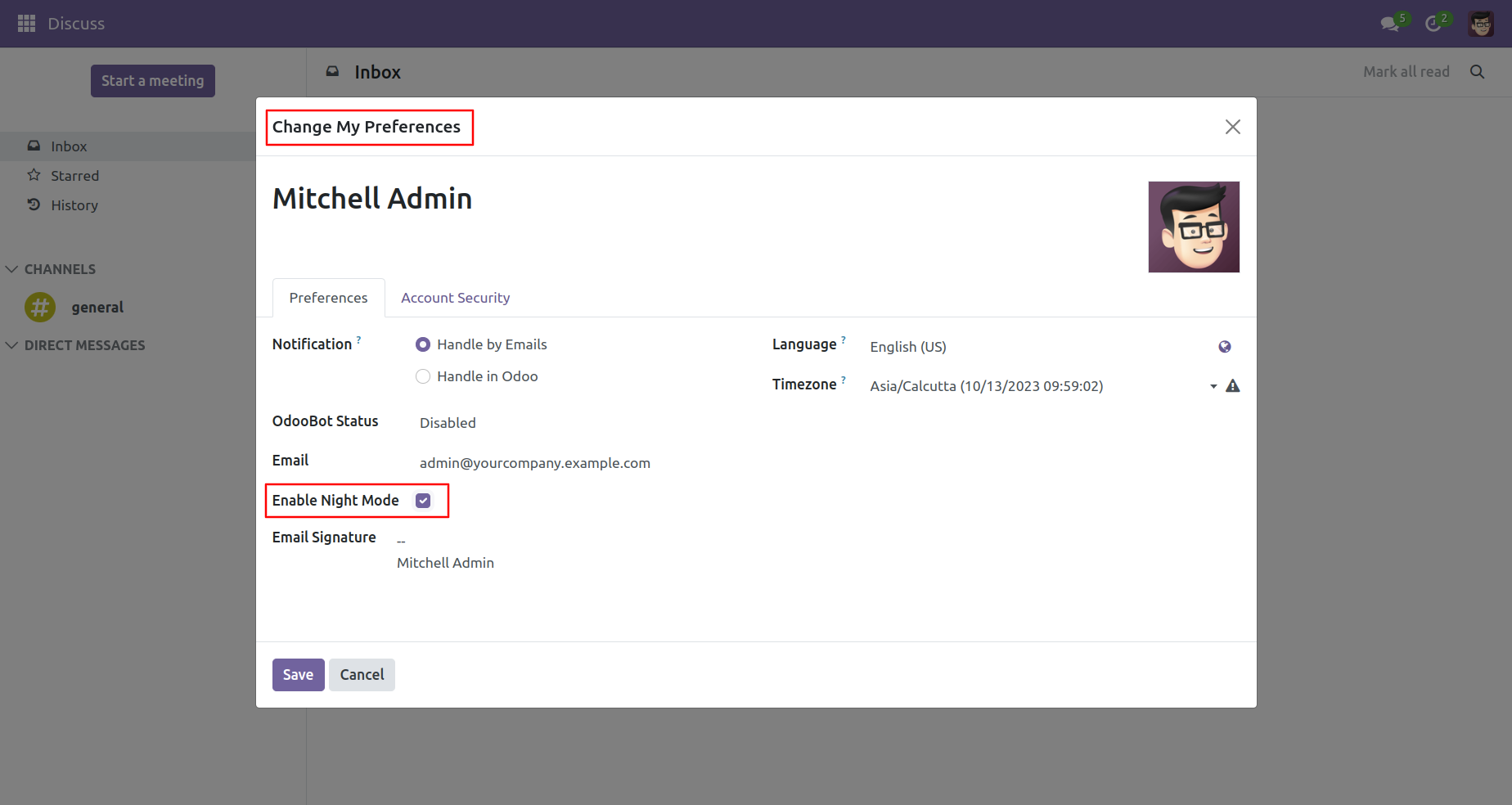Select Handle in Odoo radio option
The image size is (1512, 805).
click(x=423, y=376)
